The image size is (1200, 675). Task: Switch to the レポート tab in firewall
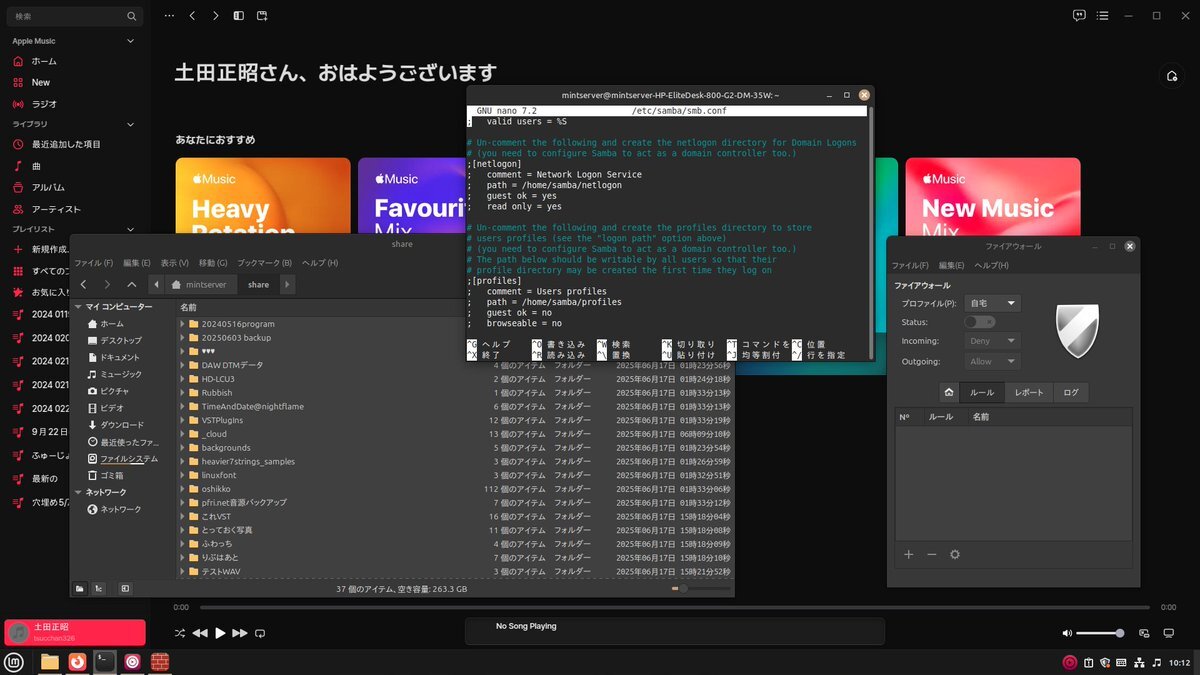1029,392
